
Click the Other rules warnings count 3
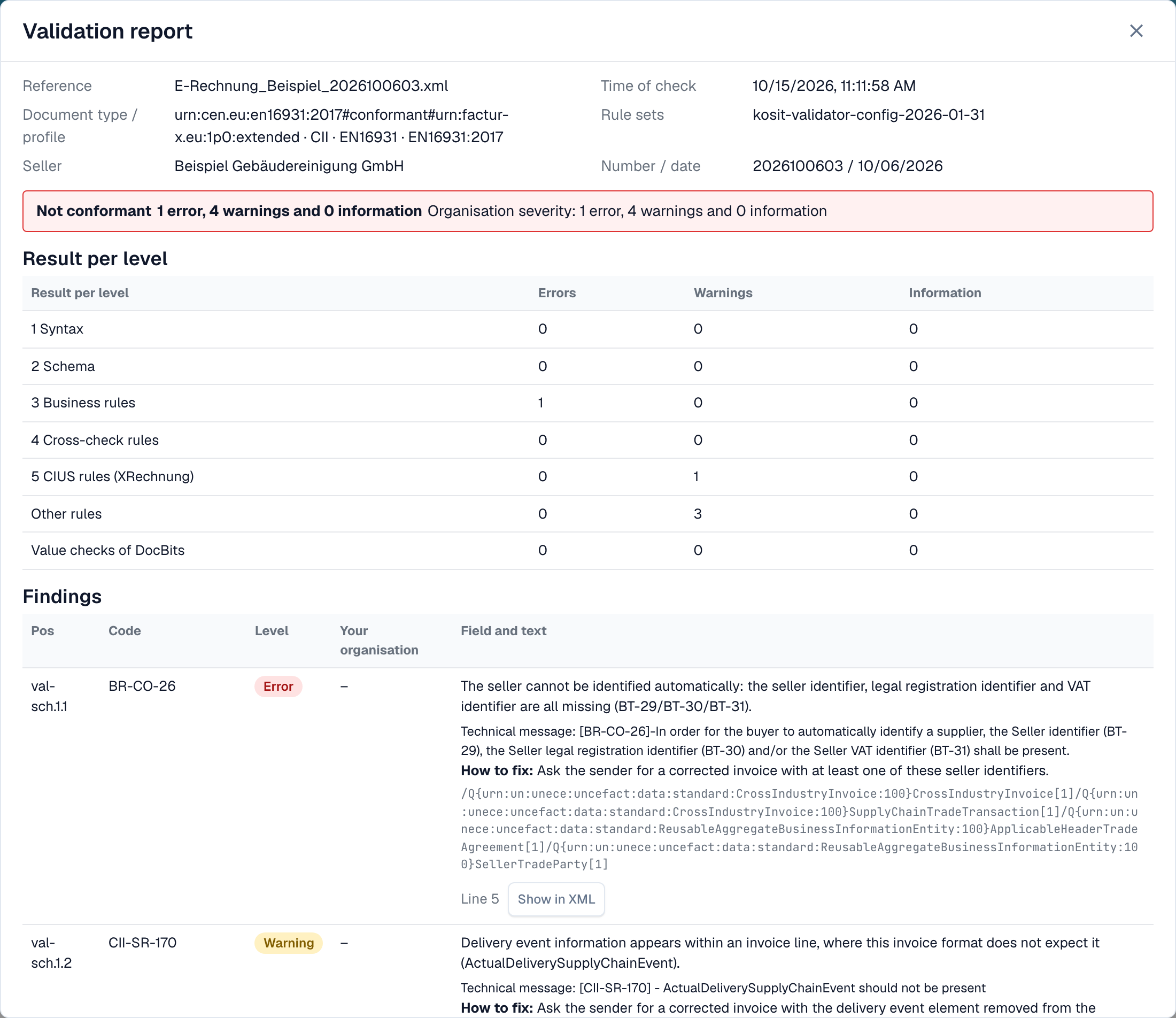[697, 514]
